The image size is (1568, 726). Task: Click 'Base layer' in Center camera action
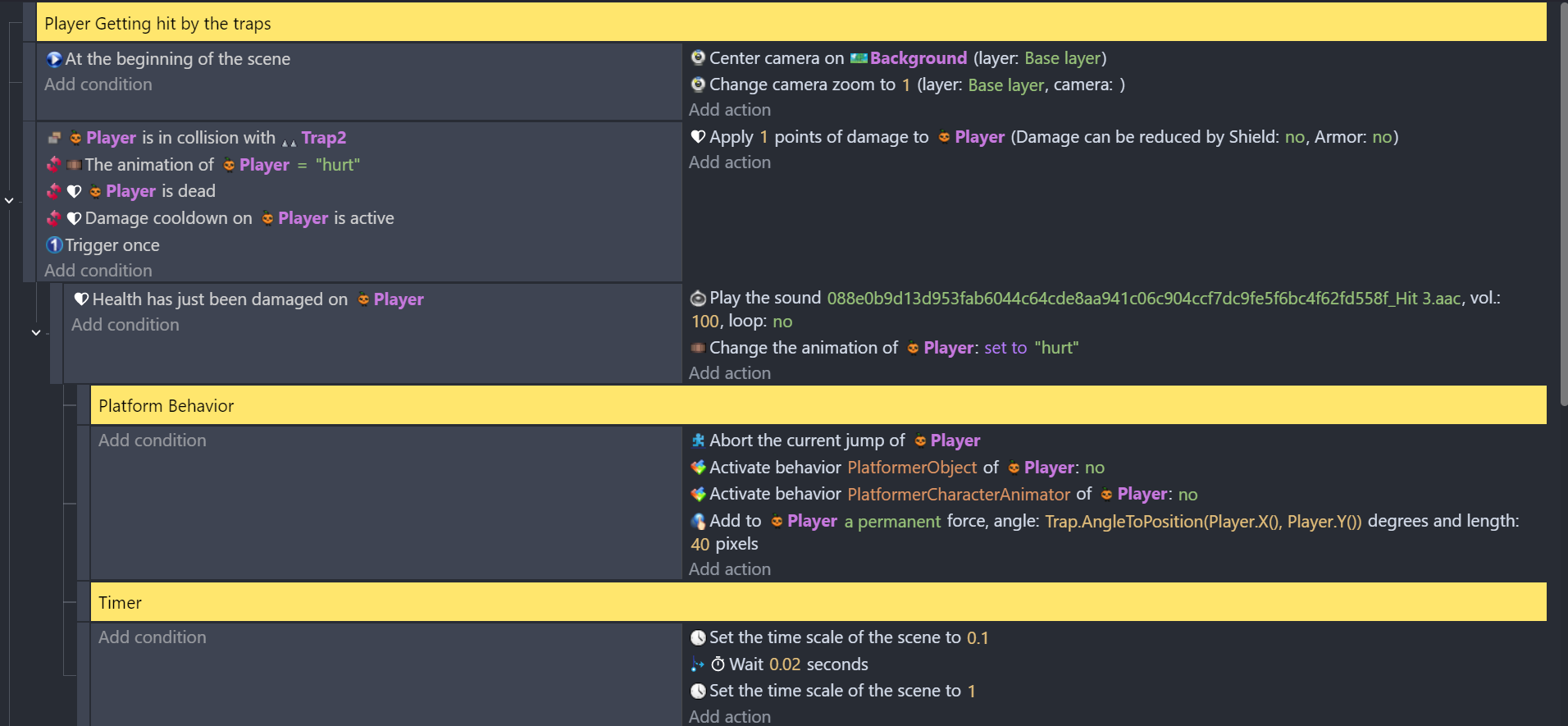pos(1064,58)
